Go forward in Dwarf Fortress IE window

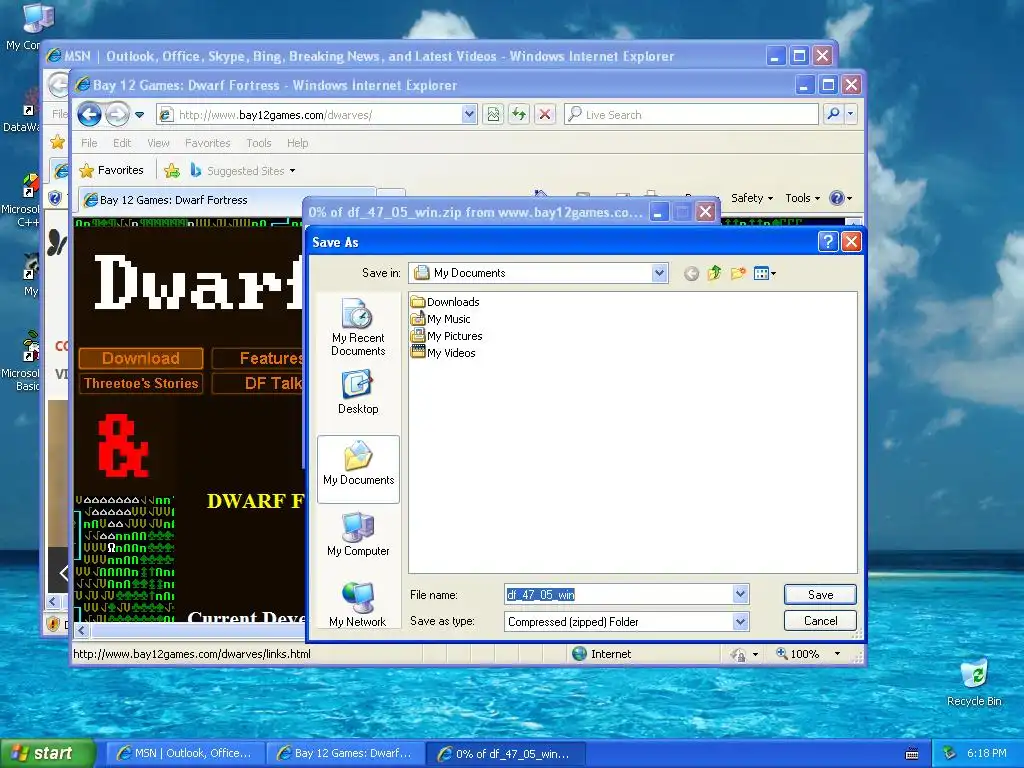pyautogui.click(x=118, y=115)
